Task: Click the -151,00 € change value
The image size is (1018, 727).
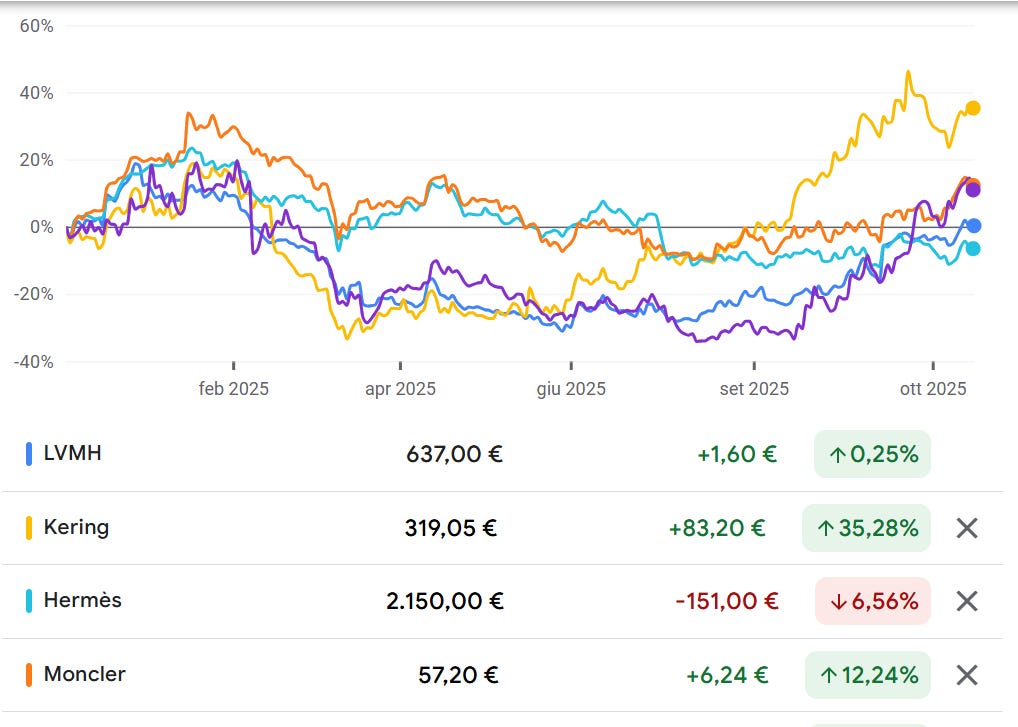Action: click(x=726, y=602)
